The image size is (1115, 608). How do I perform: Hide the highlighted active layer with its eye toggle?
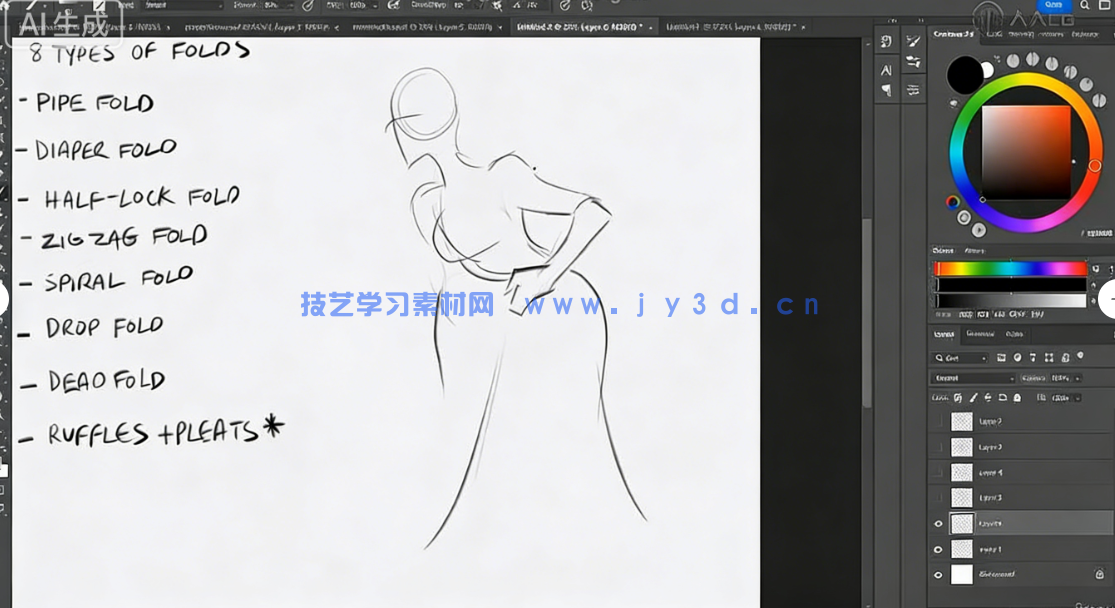click(938, 522)
